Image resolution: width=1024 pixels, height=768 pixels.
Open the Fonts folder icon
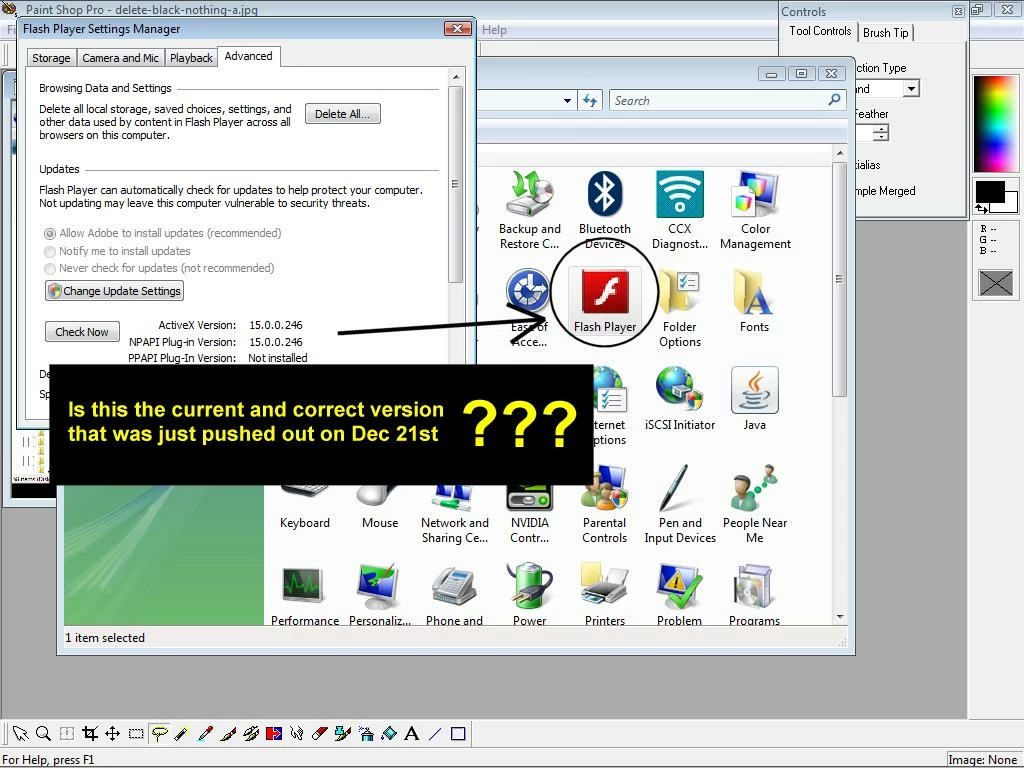tap(754, 300)
